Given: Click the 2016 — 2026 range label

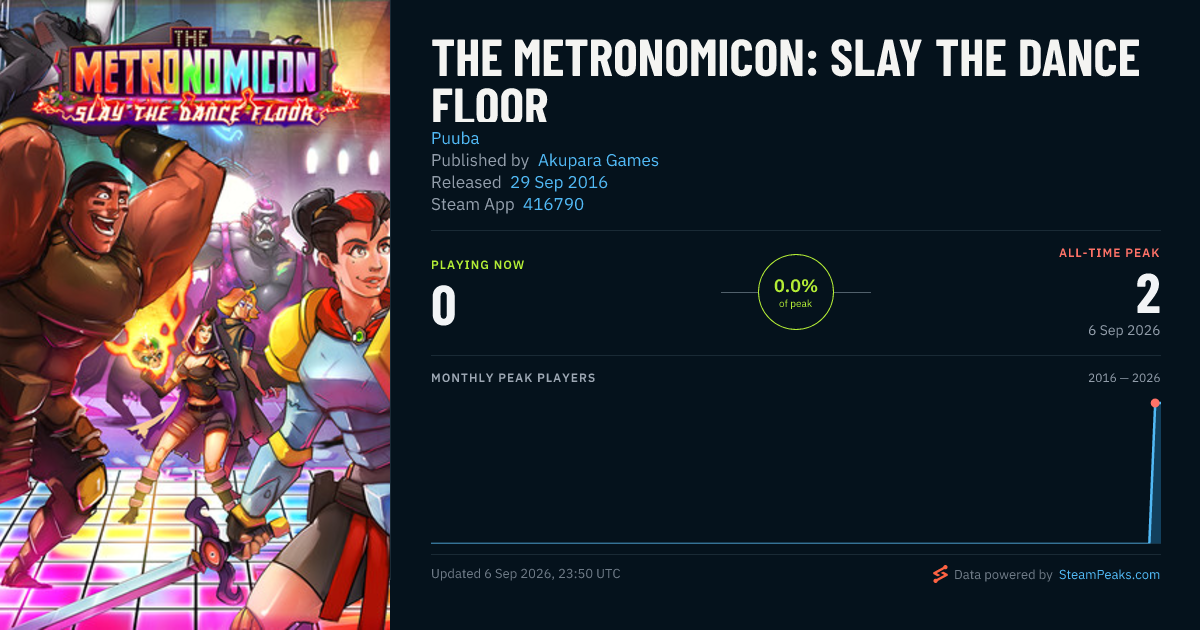Looking at the screenshot, I should tap(1124, 378).
